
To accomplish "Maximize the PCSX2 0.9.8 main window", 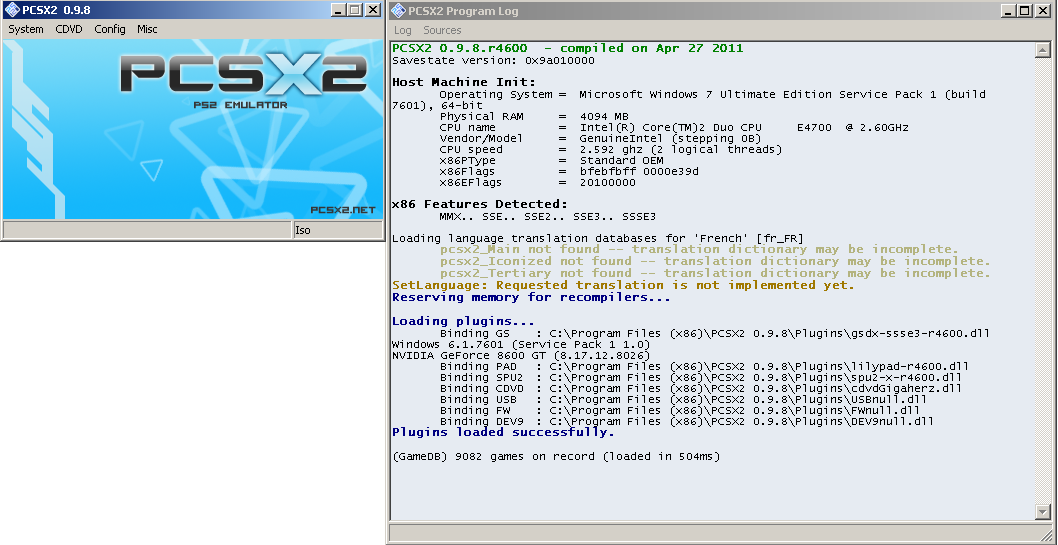I will pos(355,10).
